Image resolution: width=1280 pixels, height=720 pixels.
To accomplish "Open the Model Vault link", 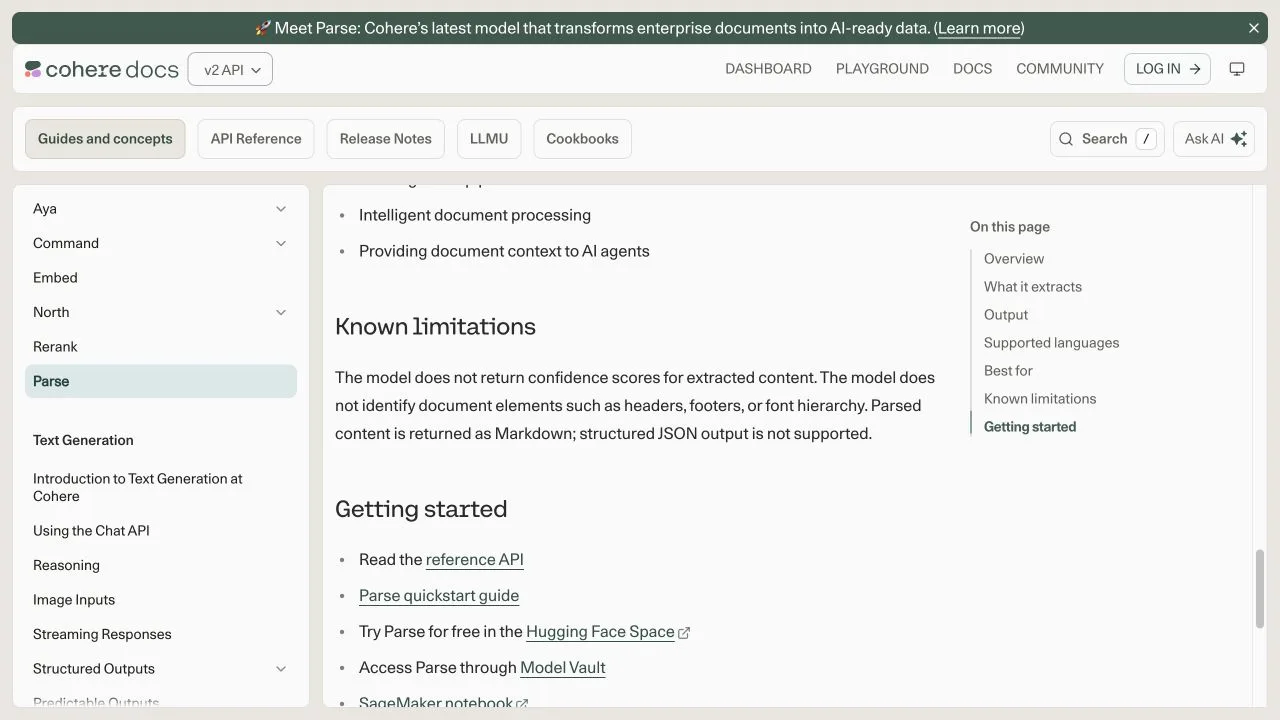I will coord(563,668).
